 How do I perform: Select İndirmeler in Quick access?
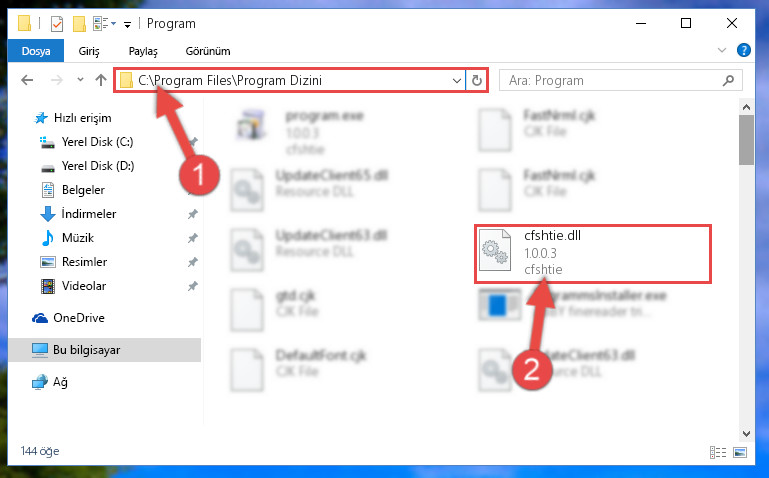(x=89, y=214)
